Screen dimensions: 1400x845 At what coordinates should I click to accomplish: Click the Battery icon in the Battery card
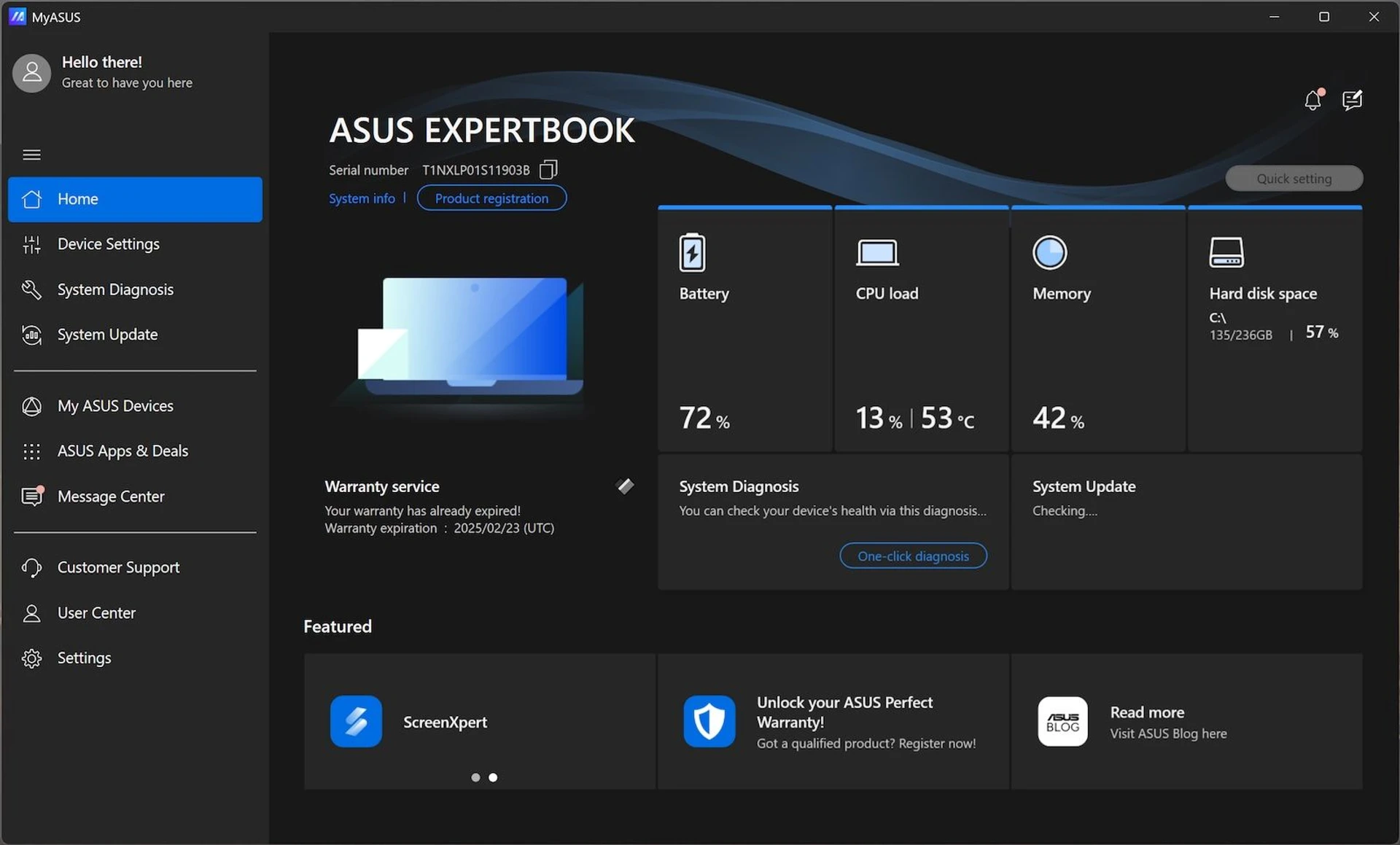point(692,252)
